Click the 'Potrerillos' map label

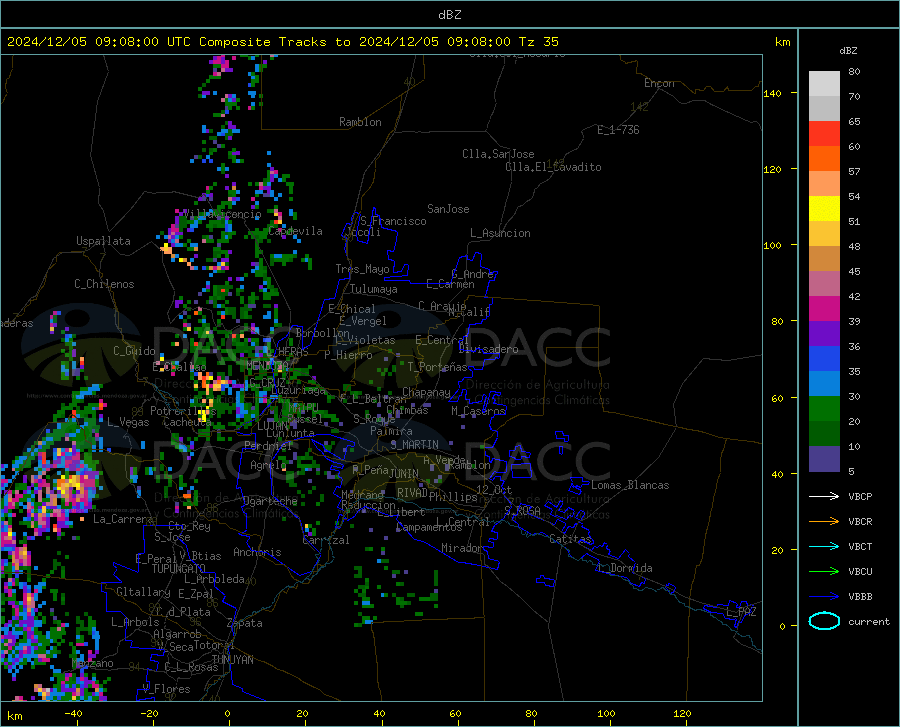pyautogui.click(x=183, y=411)
